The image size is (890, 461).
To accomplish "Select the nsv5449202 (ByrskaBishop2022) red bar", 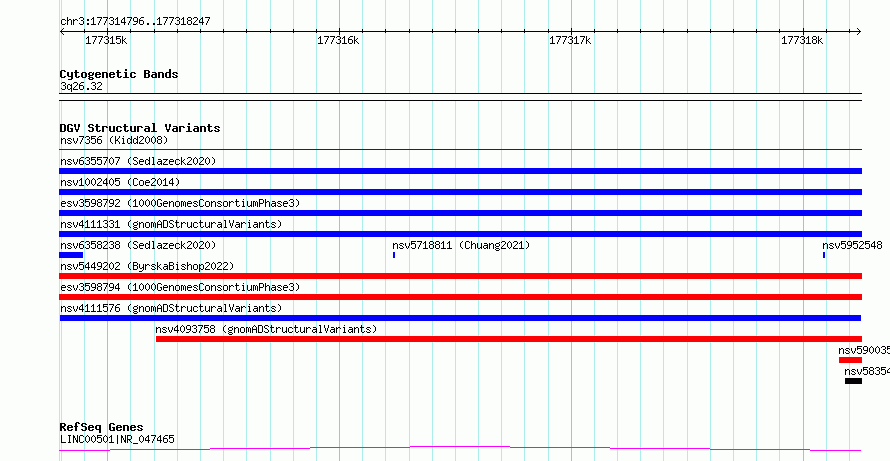I will [x=460, y=276].
